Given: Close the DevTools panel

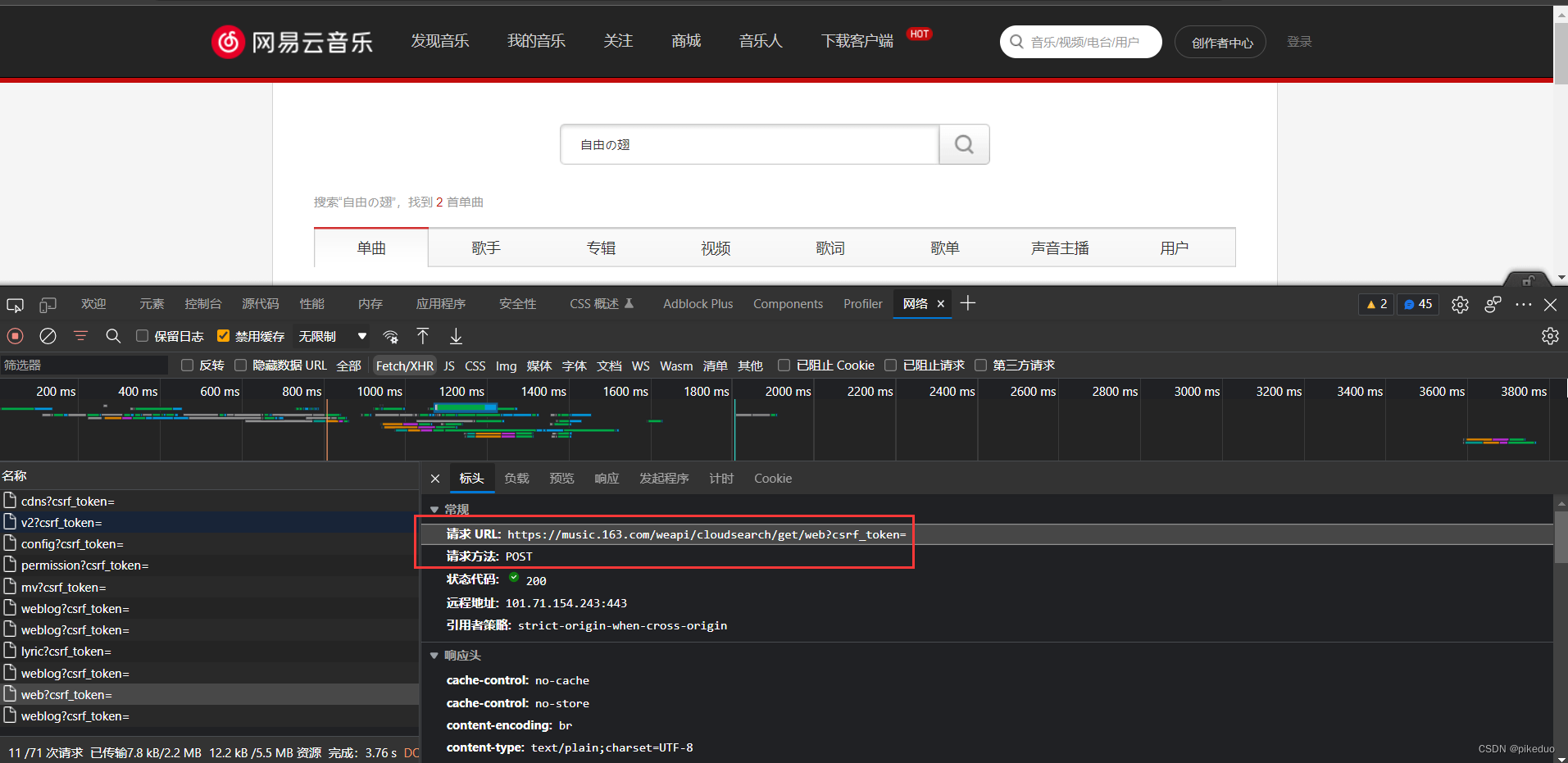Looking at the screenshot, I should (1550, 305).
